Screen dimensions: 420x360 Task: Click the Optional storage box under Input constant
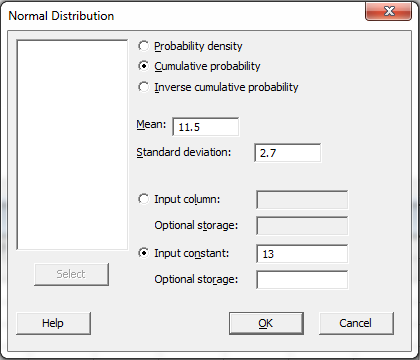tap(302, 280)
